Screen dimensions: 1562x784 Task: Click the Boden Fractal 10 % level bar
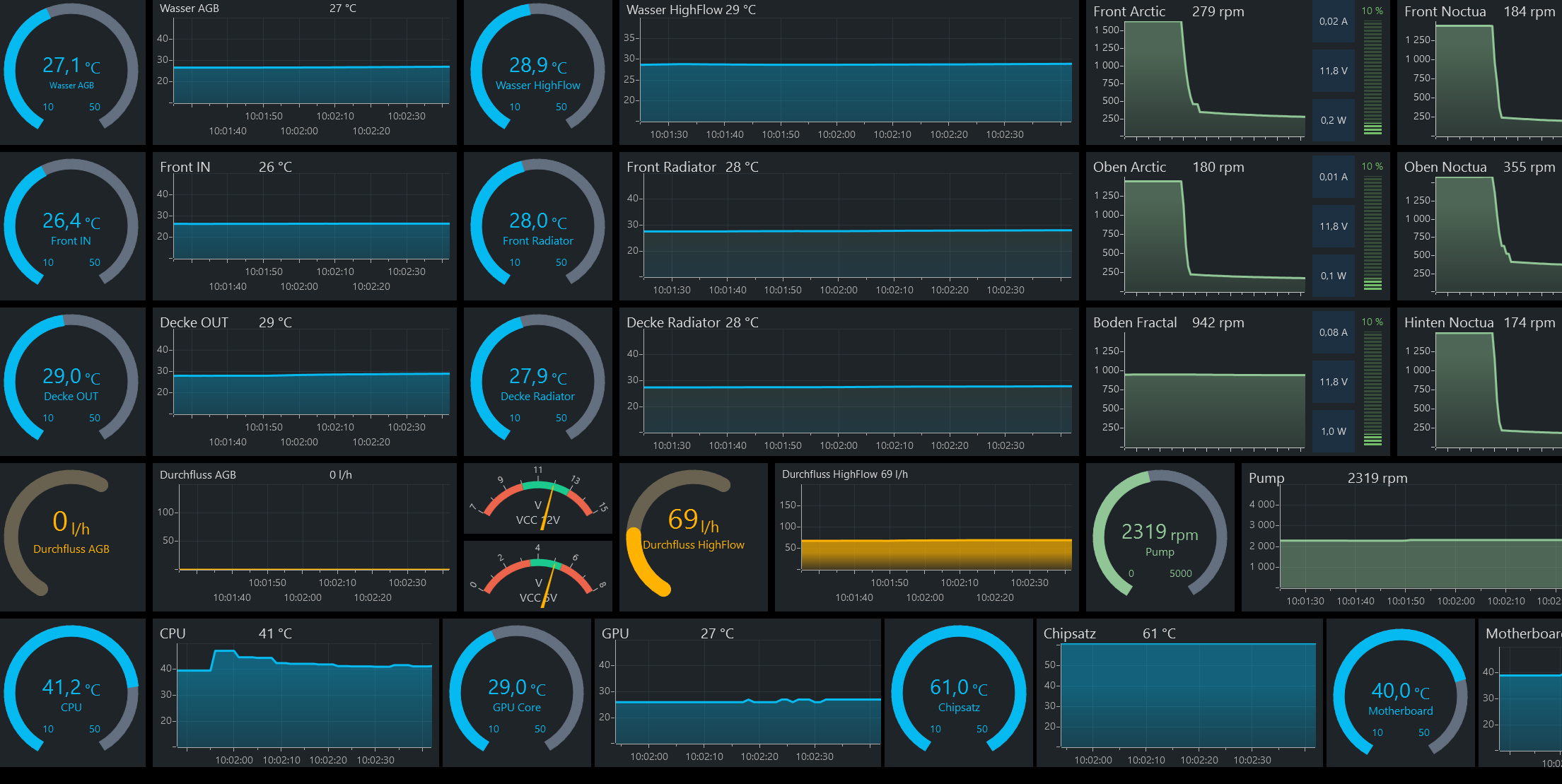point(1372,387)
